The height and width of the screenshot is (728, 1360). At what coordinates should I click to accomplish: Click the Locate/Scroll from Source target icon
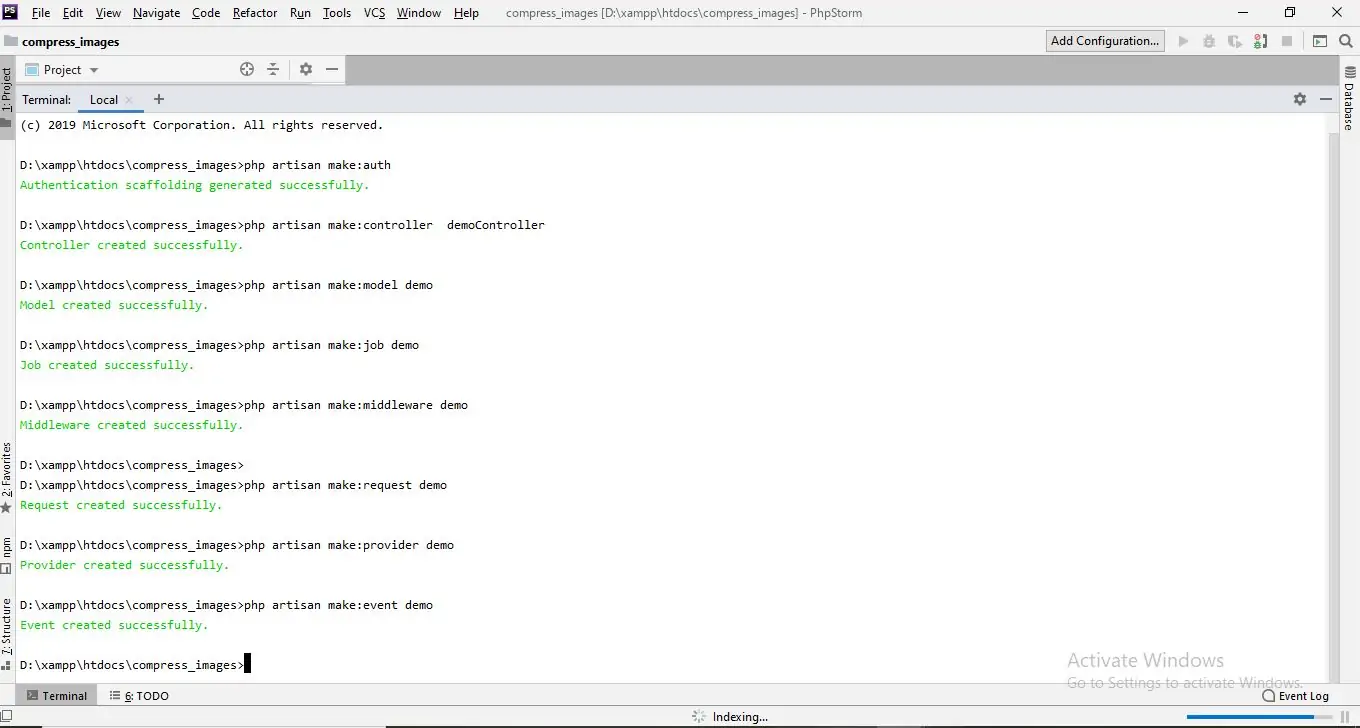pos(247,69)
